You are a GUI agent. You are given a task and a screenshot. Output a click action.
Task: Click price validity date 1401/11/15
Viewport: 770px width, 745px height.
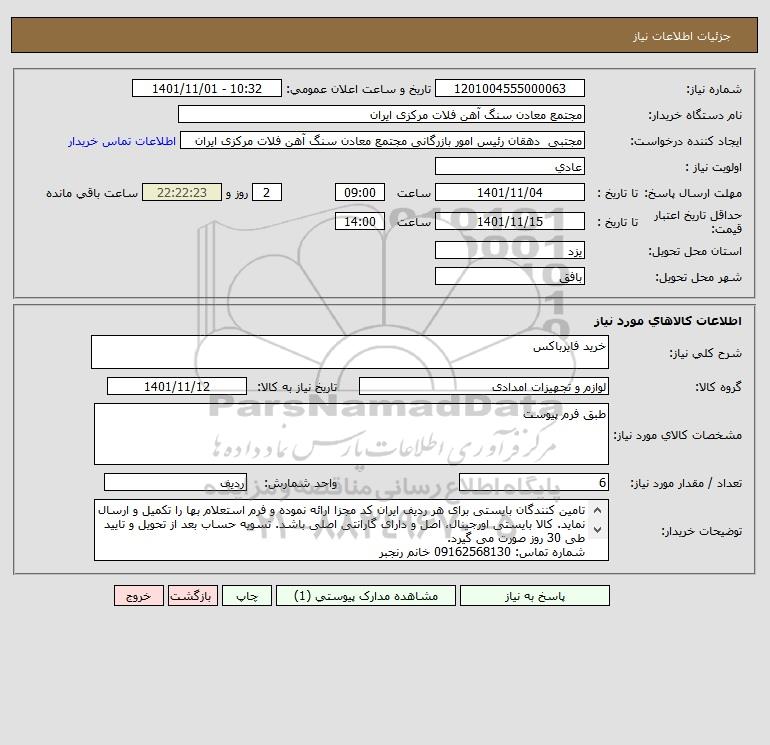pyautogui.click(x=510, y=221)
